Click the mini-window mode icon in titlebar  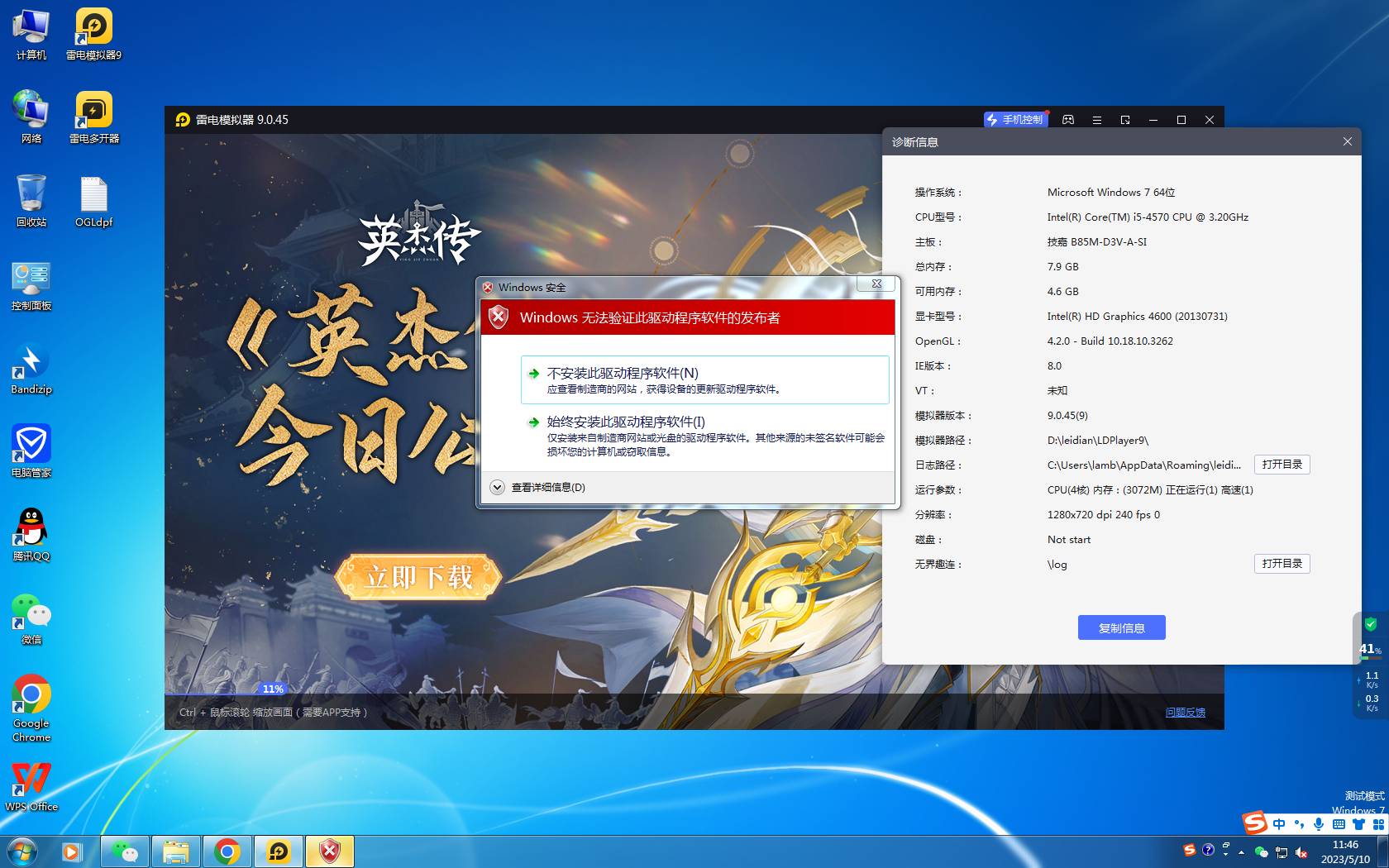[1125, 120]
